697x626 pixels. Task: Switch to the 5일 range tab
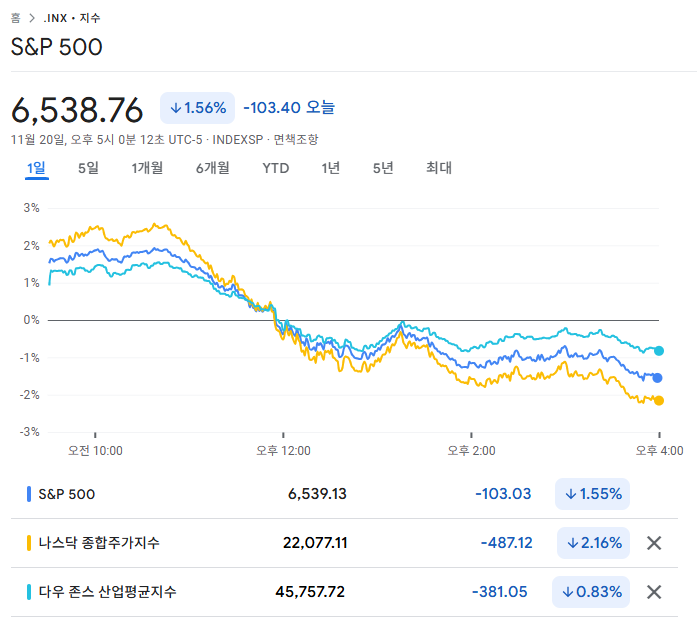pyautogui.click(x=88, y=168)
